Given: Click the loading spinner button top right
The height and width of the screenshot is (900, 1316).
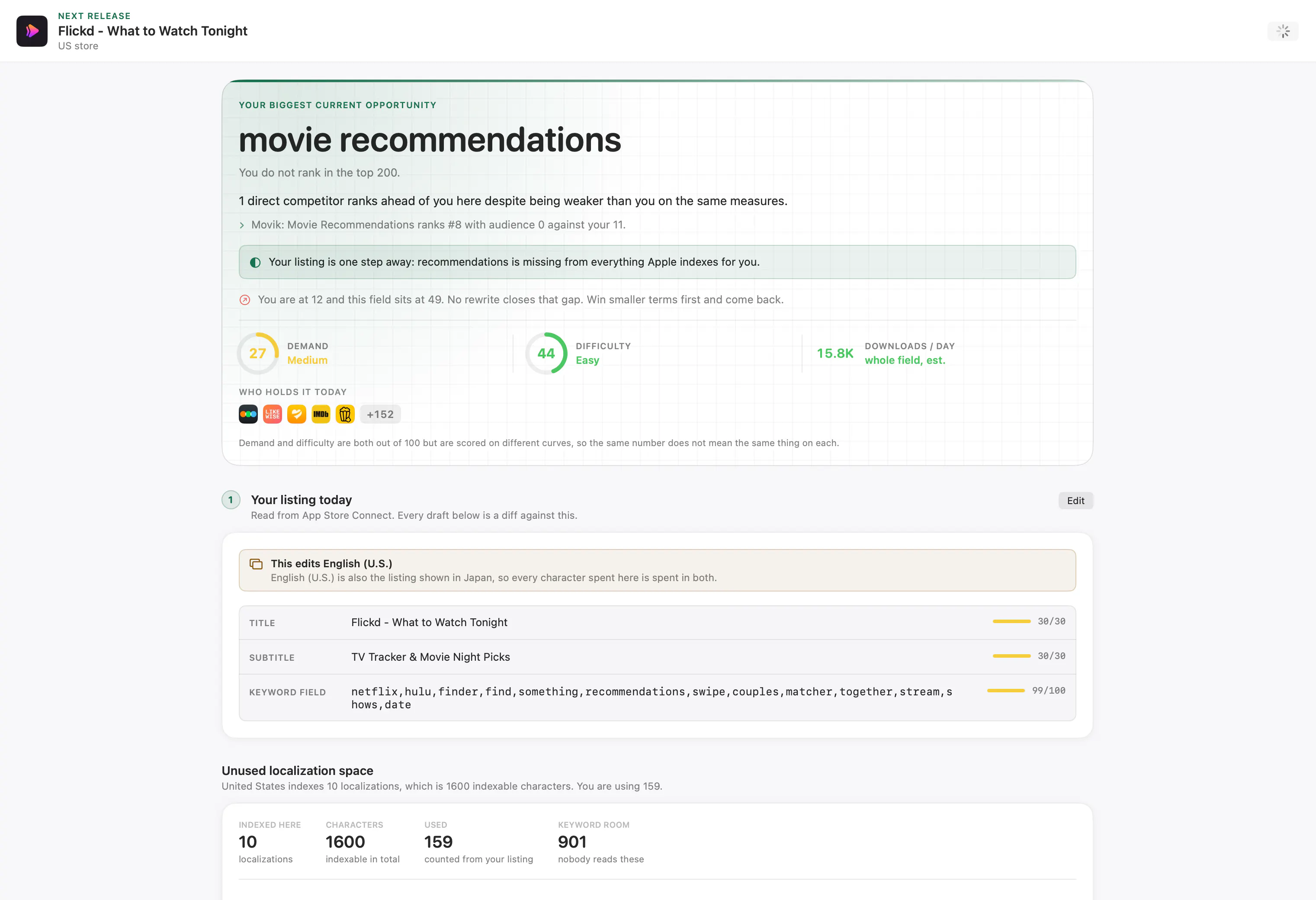Looking at the screenshot, I should [x=1283, y=31].
